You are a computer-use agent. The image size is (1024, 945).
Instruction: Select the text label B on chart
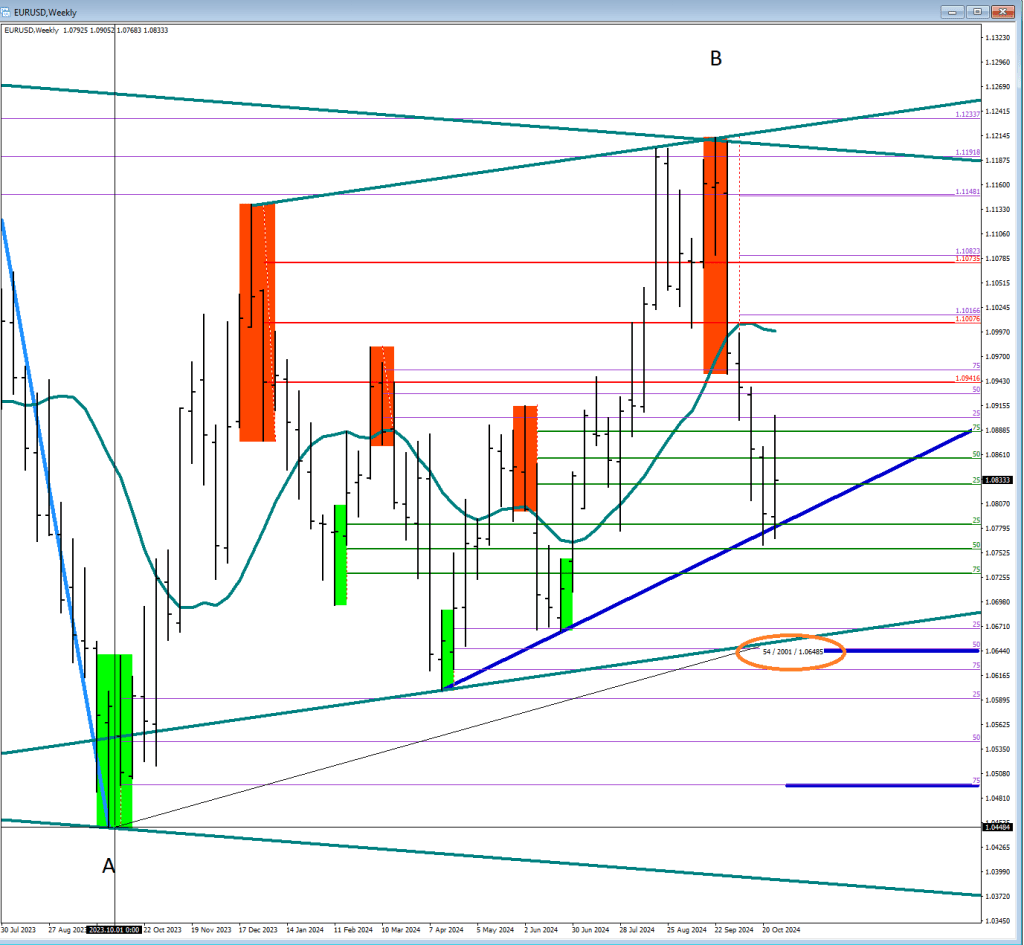[x=715, y=59]
